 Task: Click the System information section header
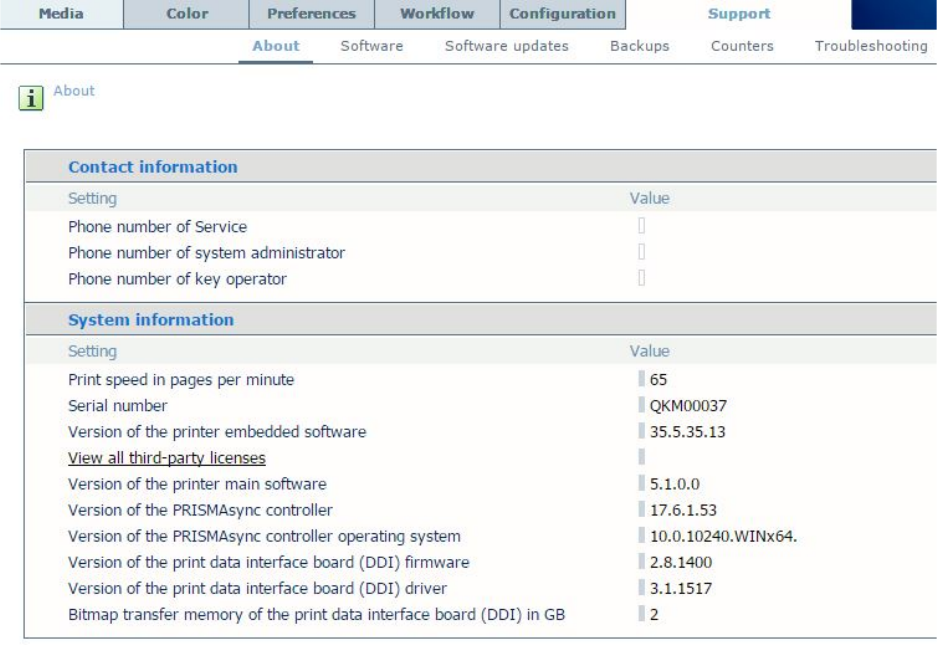(x=150, y=321)
